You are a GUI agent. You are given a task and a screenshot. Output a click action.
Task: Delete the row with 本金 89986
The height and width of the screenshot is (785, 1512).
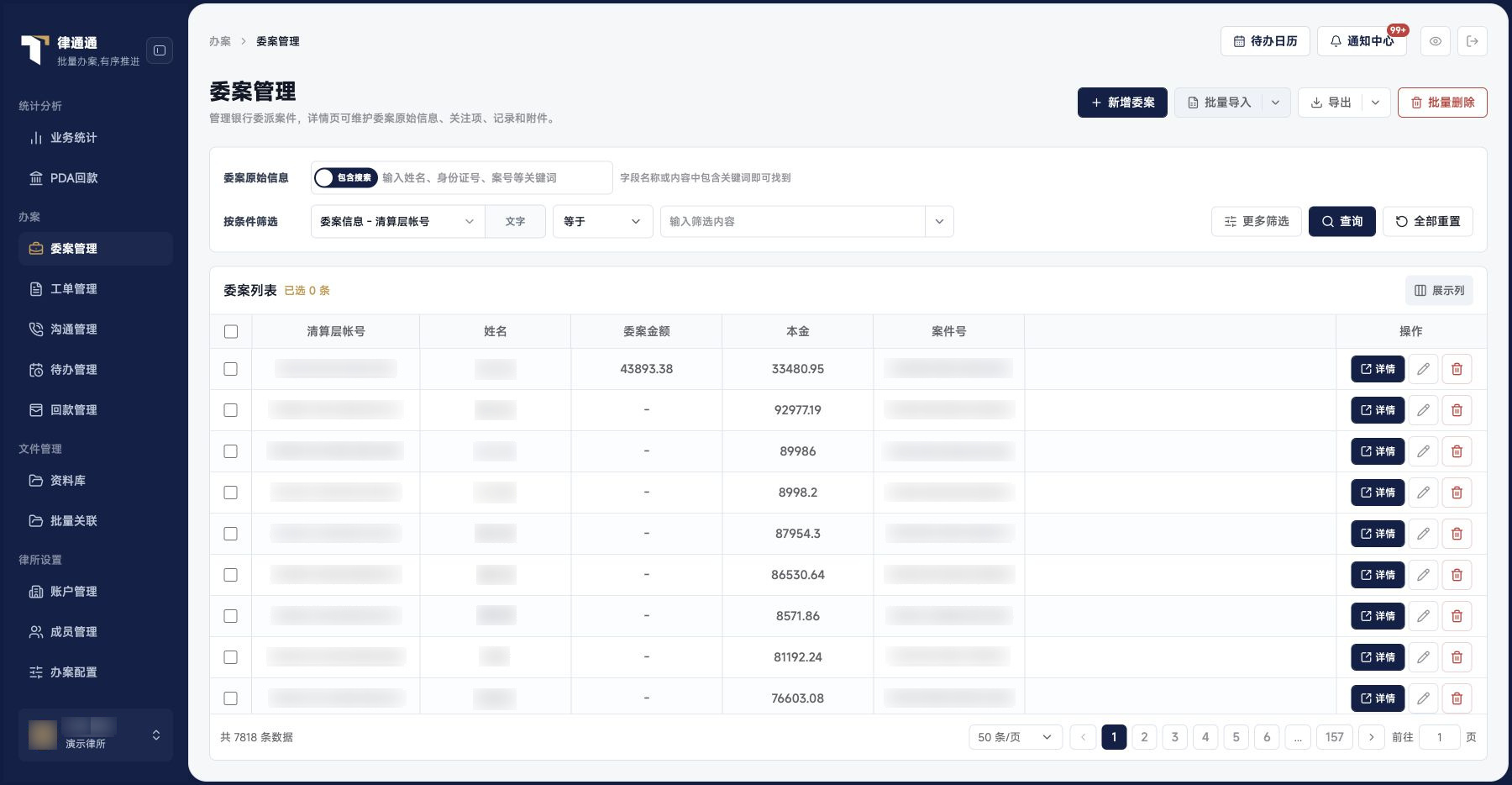click(x=1457, y=451)
